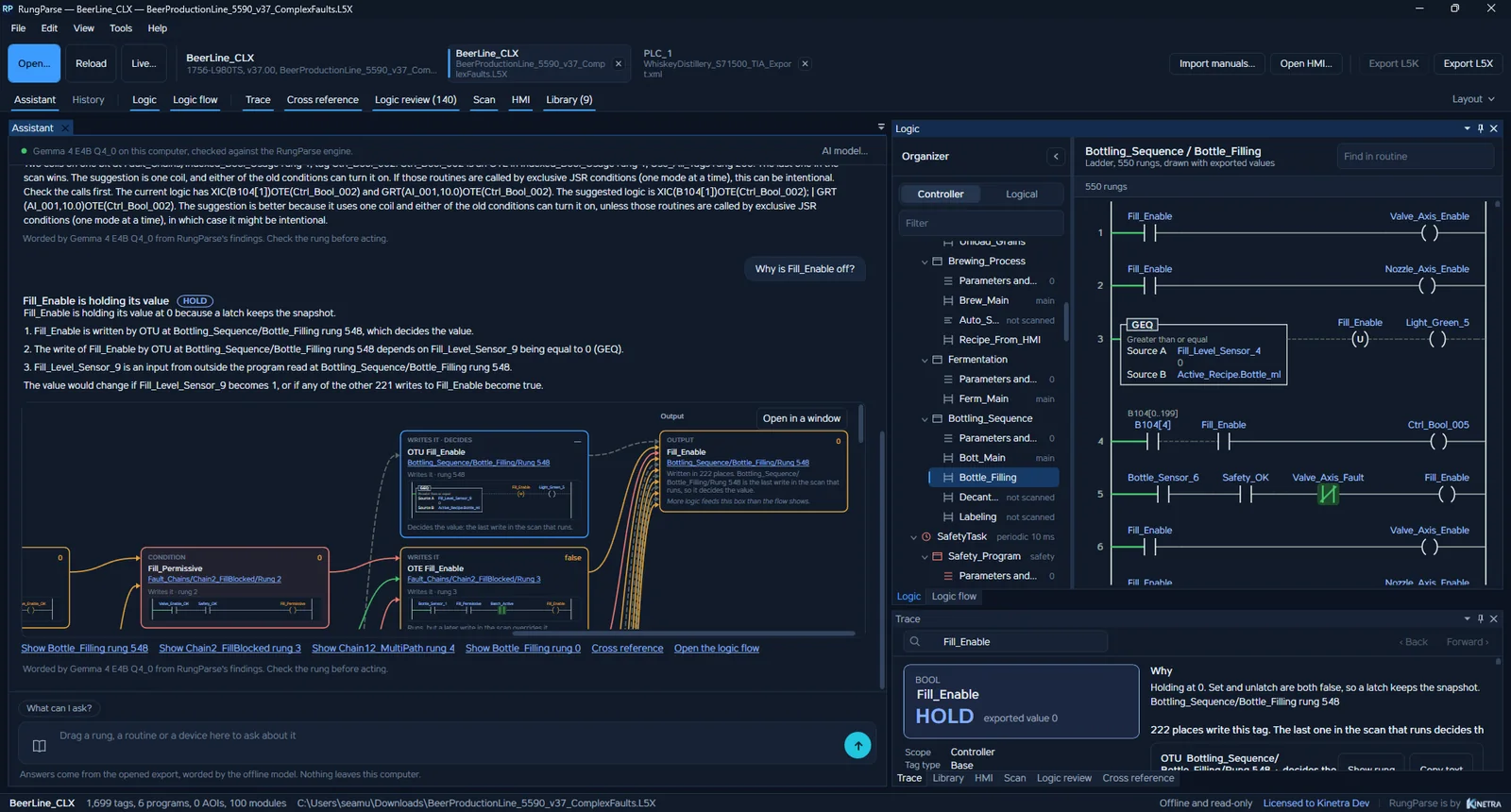1511x812 pixels.
Task: Click the highlighted Valve_Axis_Fault contact on rung 5
Action: (x=1328, y=494)
